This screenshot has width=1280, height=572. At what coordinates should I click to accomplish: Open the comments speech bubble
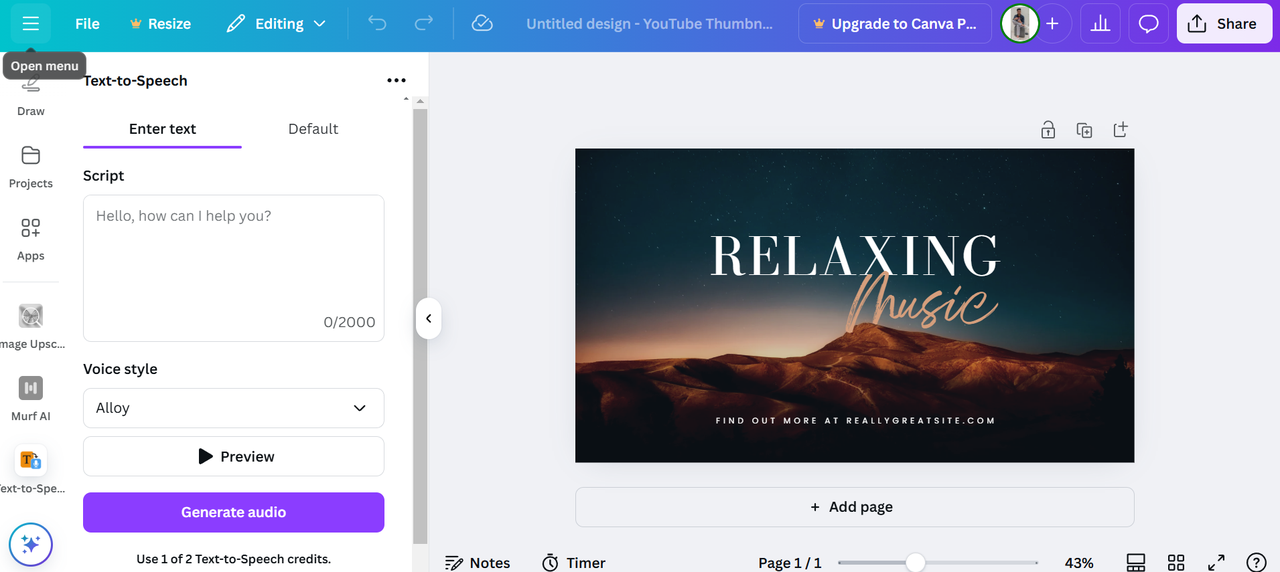pos(1148,23)
